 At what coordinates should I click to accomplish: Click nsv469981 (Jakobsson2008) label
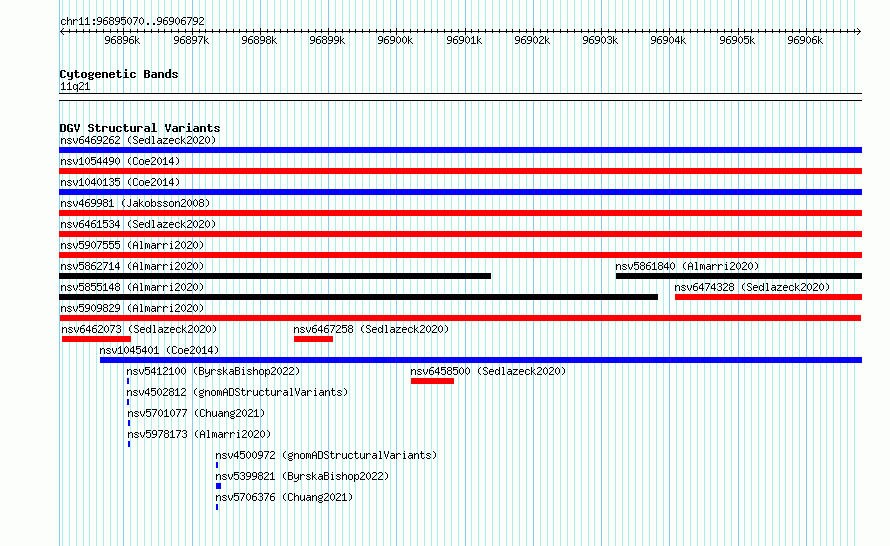[x=135, y=203]
